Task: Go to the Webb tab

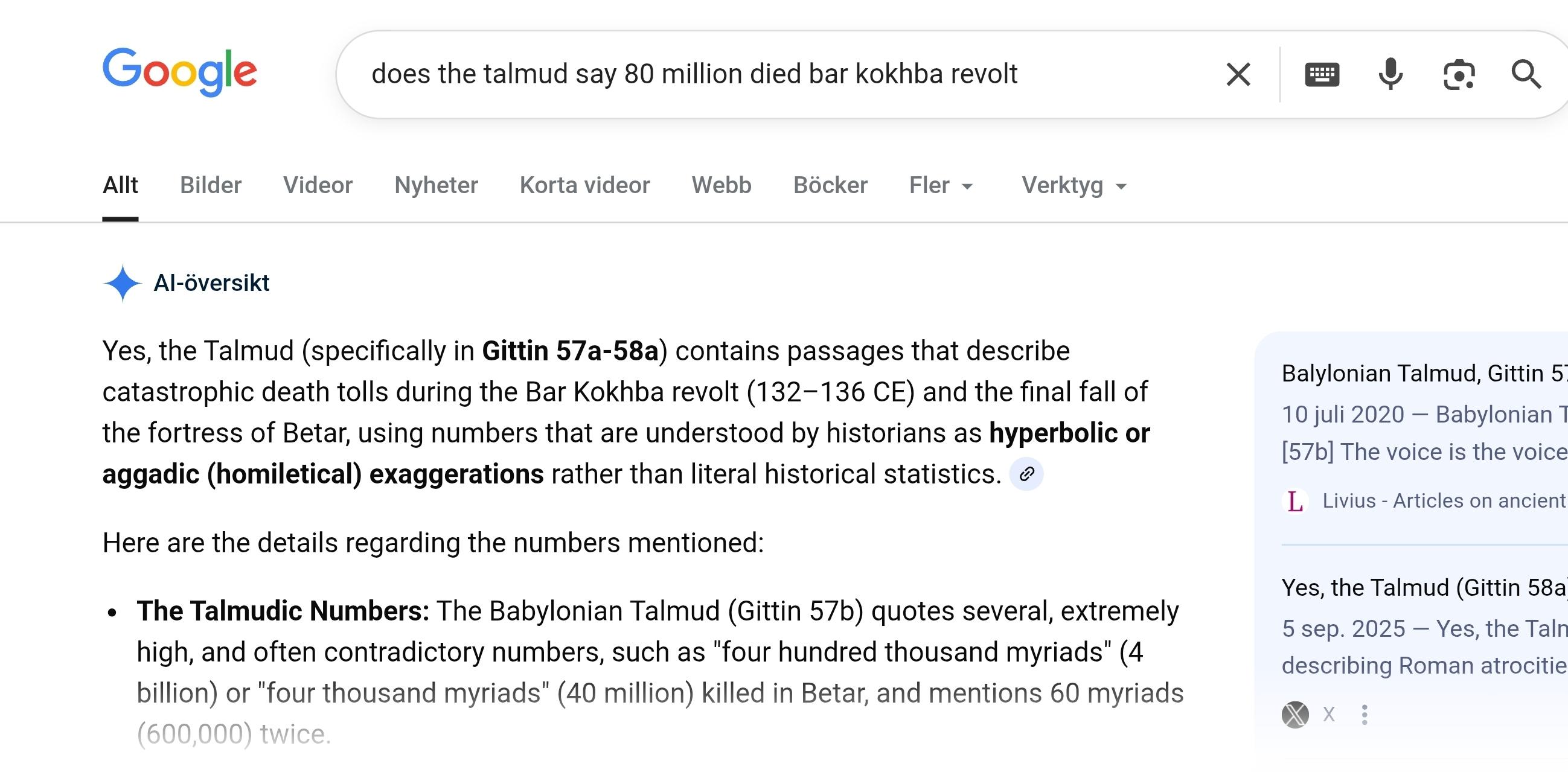Action: click(722, 185)
